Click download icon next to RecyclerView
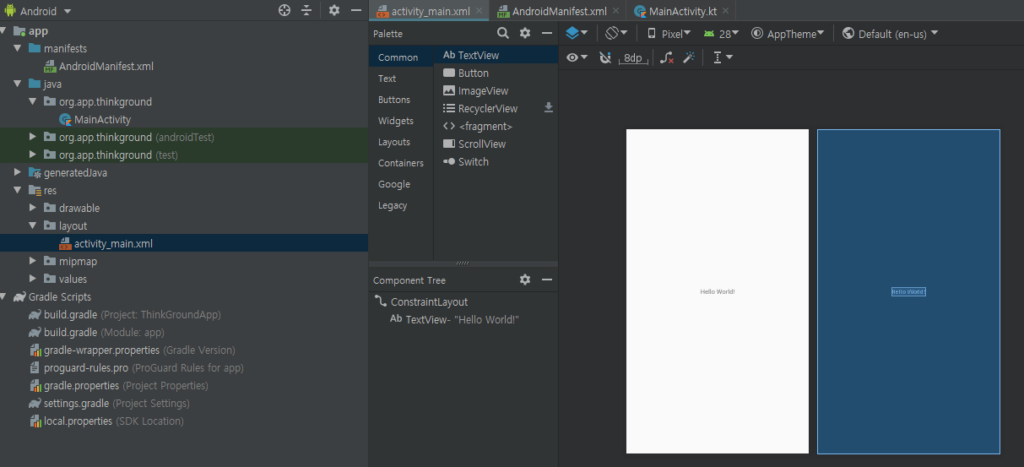 [x=549, y=108]
